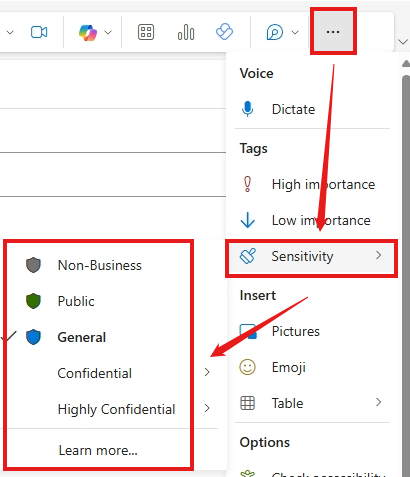Click the scrollbar up arrow
This screenshot has width=410, height=477.
(406, 63)
